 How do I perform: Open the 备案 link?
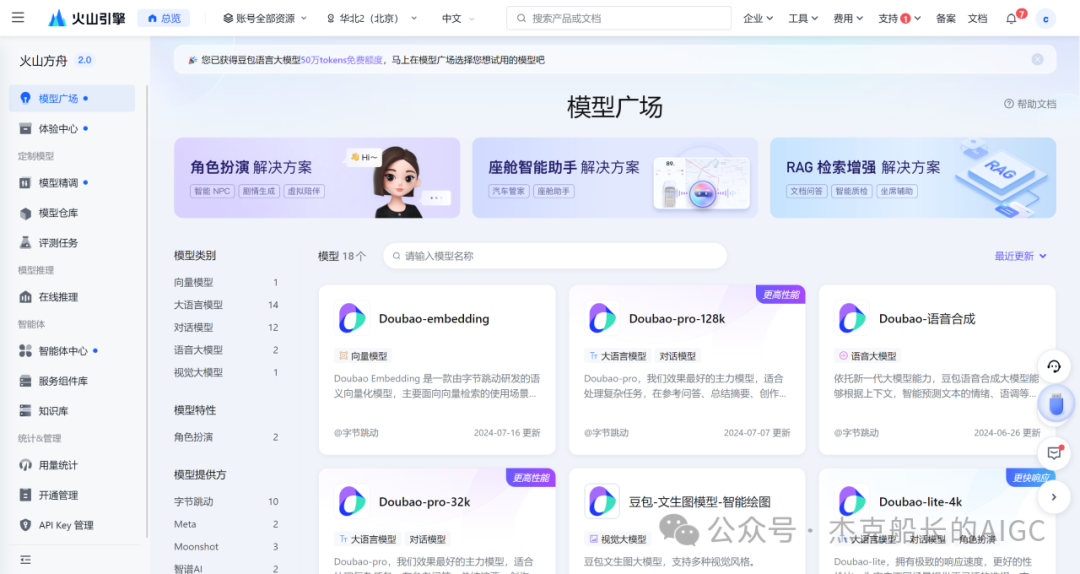[946, 19]
